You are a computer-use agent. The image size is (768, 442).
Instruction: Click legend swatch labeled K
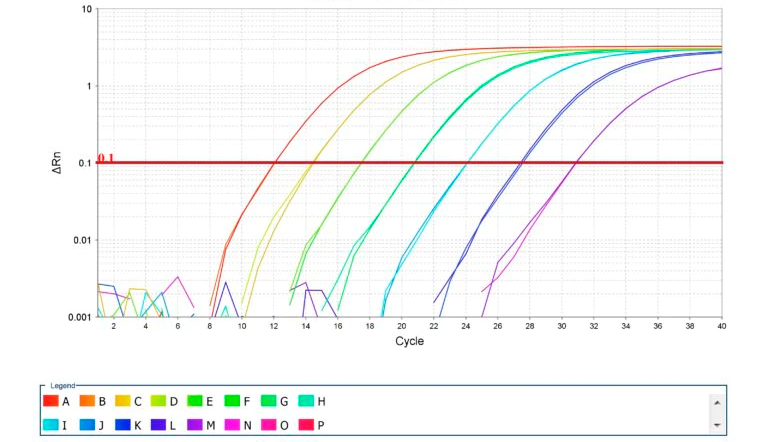(x=122, y=425)
